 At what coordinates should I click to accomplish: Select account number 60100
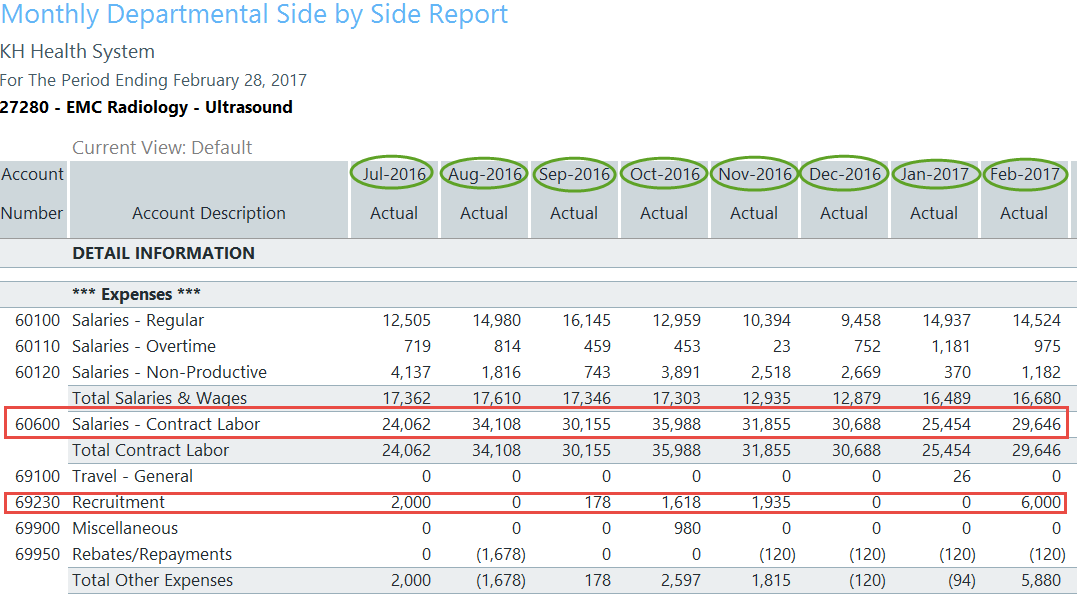38,320
